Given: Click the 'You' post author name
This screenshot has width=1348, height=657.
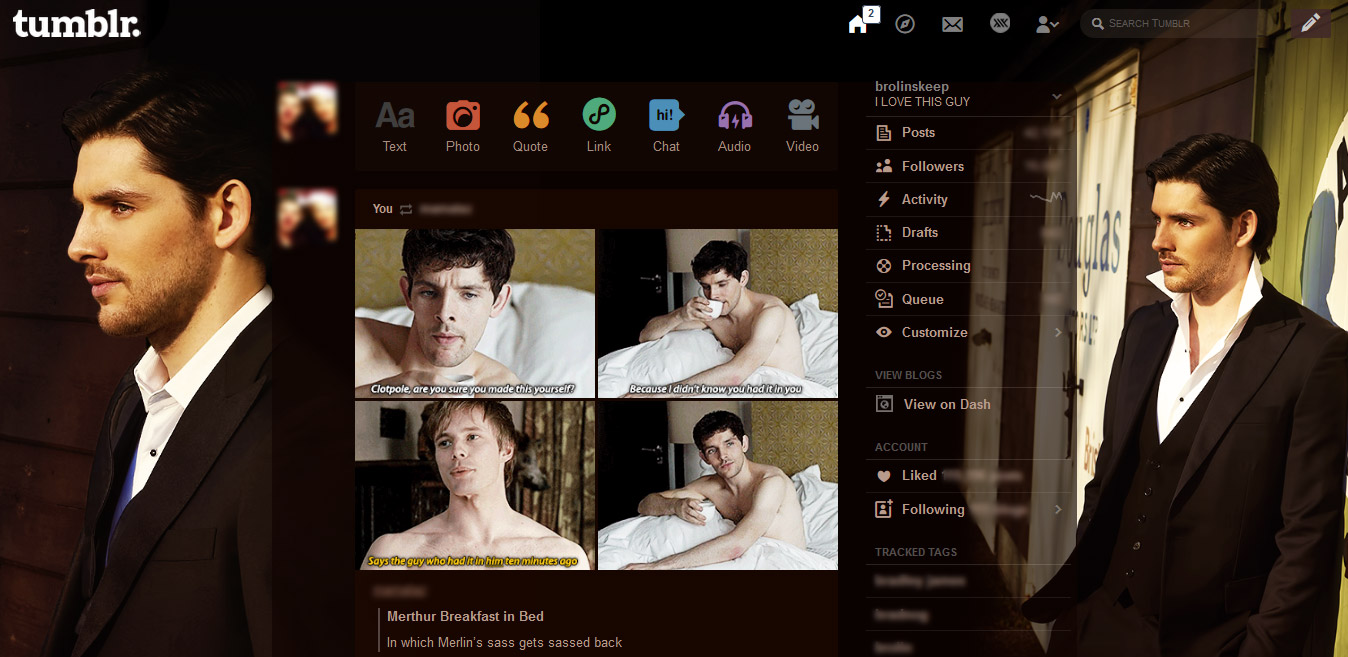Looking at the screenshot, I should point(383,209).
